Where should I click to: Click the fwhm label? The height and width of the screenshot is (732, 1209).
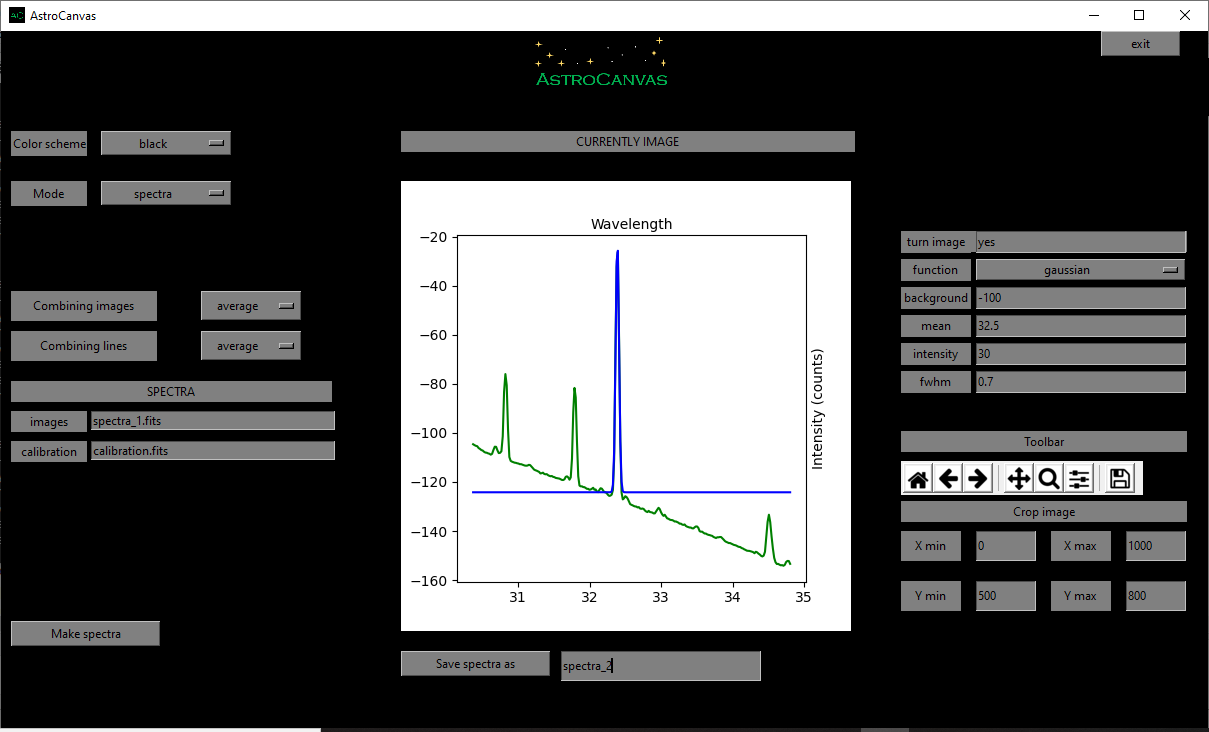click(x=936, y=381)
